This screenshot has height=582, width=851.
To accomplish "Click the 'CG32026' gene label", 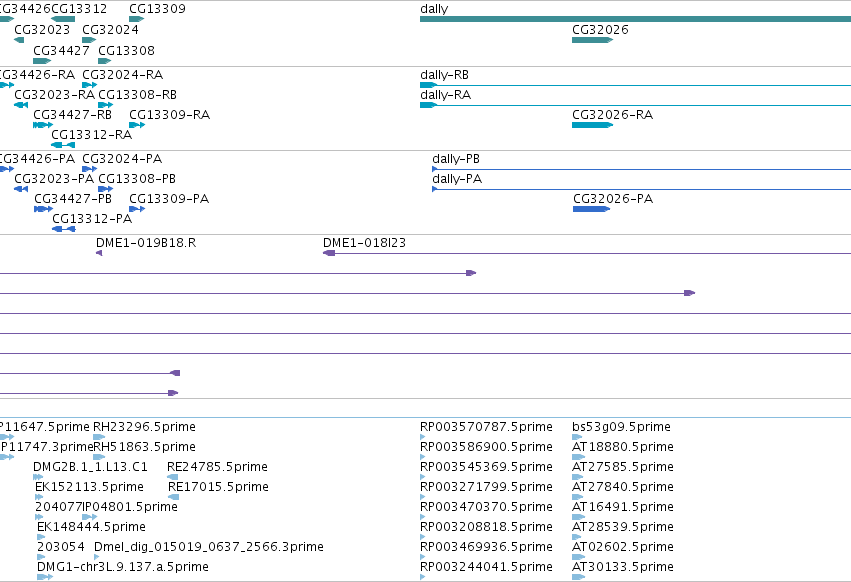I will tap(600, 30).
